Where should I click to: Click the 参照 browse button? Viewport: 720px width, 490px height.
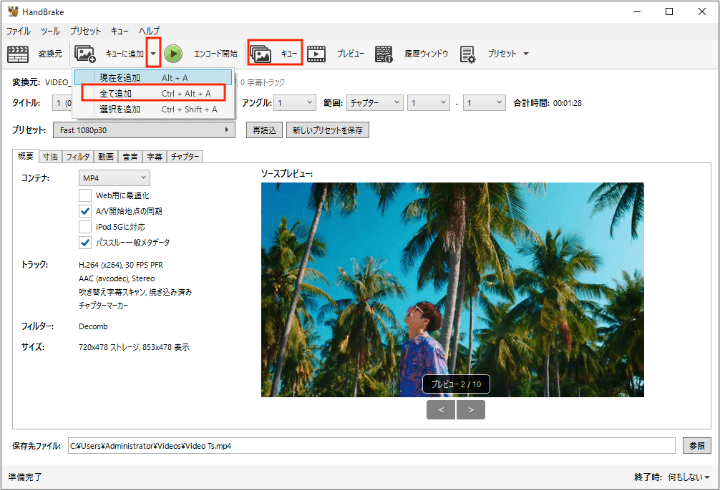point(696,445)
